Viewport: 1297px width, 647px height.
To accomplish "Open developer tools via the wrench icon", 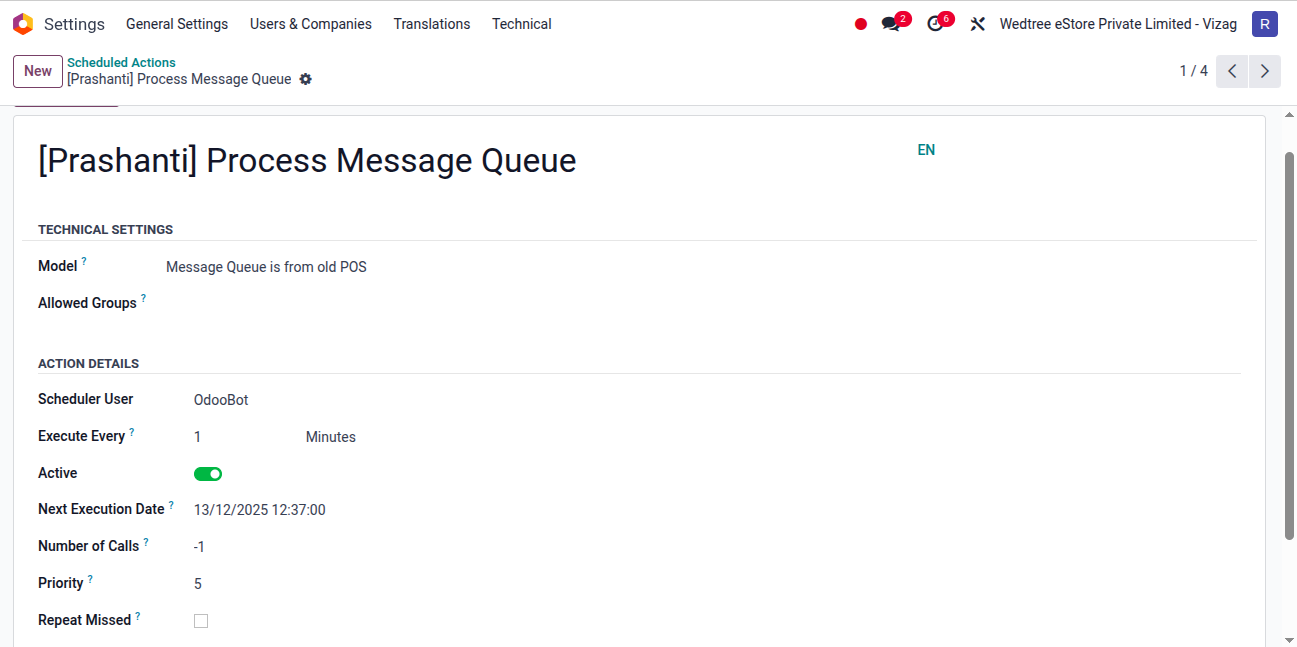I will [977, 23].
